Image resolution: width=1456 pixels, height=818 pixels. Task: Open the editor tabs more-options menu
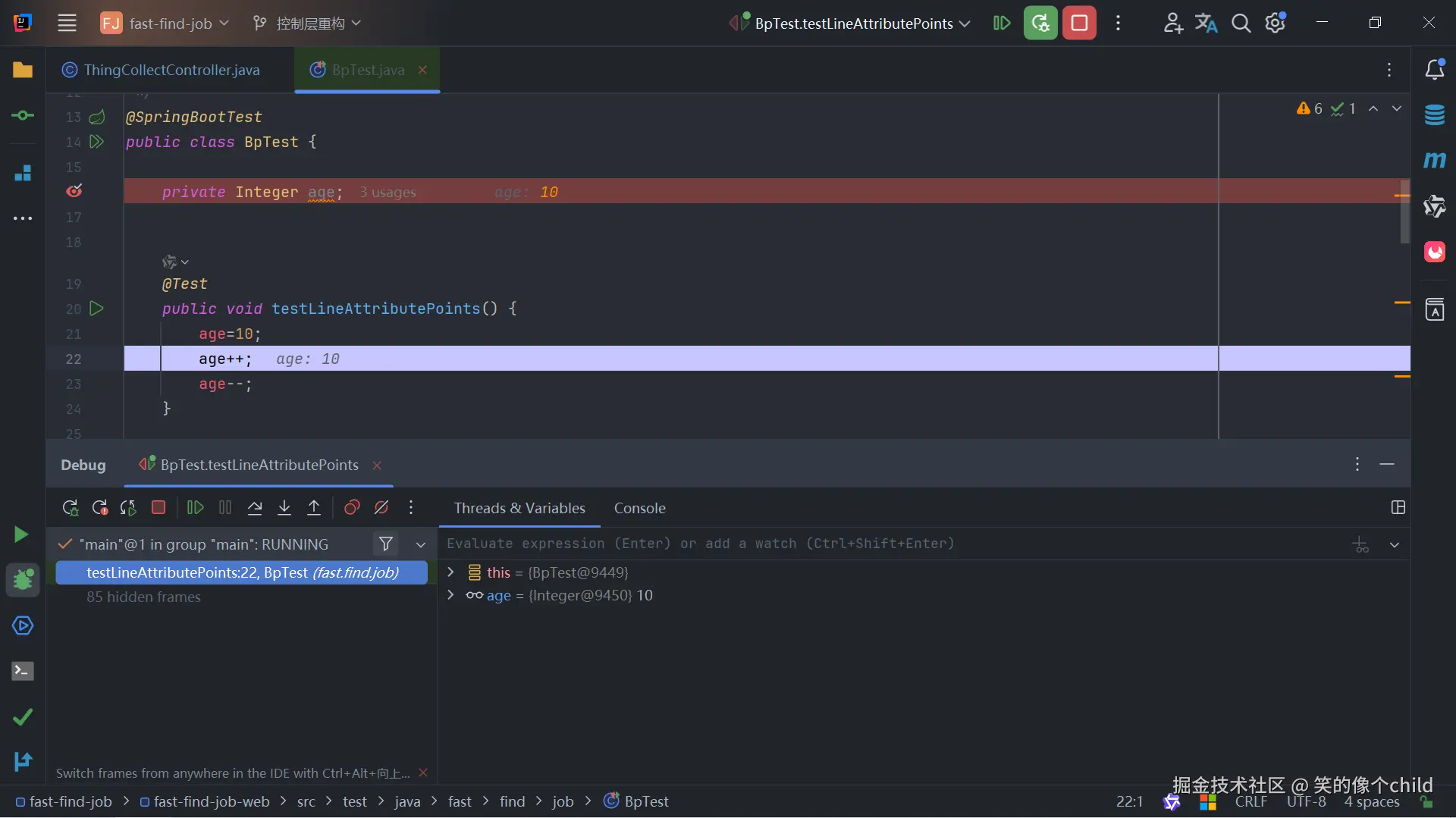1389,70
